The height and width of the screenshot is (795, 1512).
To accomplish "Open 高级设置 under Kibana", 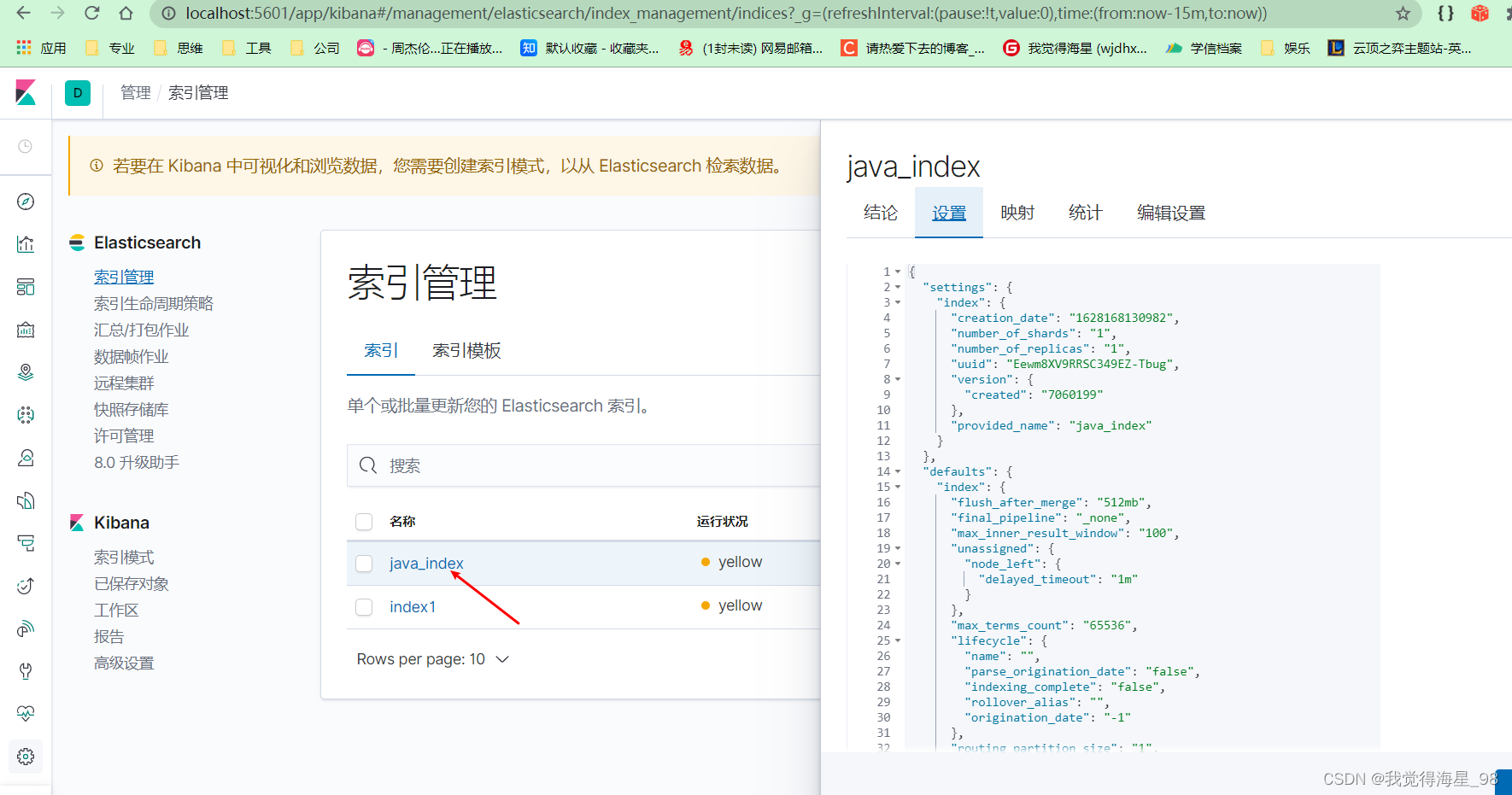I will coord(124,663).
